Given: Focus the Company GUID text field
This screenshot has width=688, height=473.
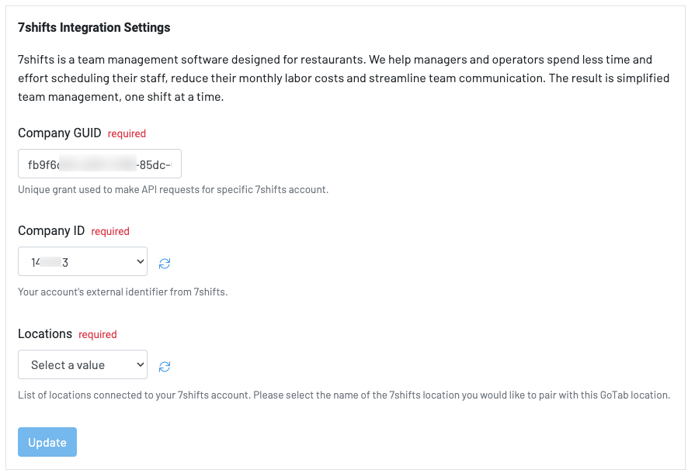Looking at the screenshot, I should (x=99, y=164).
